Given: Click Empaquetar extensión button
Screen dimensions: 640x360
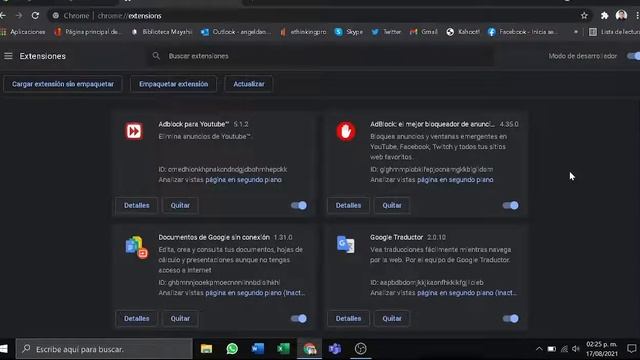Looking at the screenshot, I should pyautogui.click(x=173, y=84).
